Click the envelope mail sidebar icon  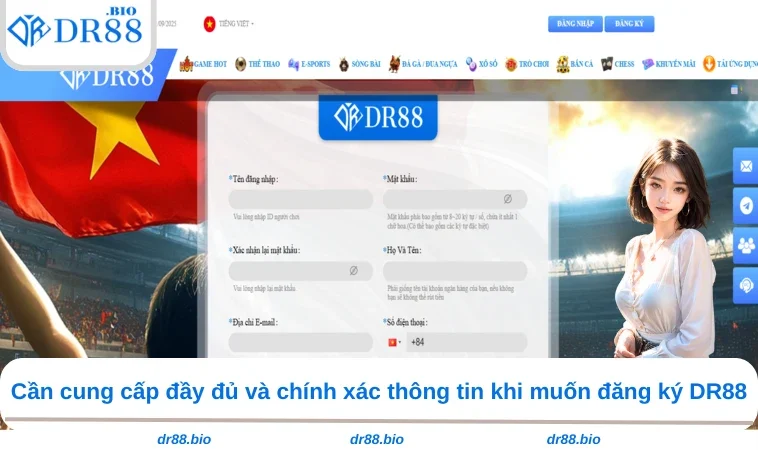[746, 166]
